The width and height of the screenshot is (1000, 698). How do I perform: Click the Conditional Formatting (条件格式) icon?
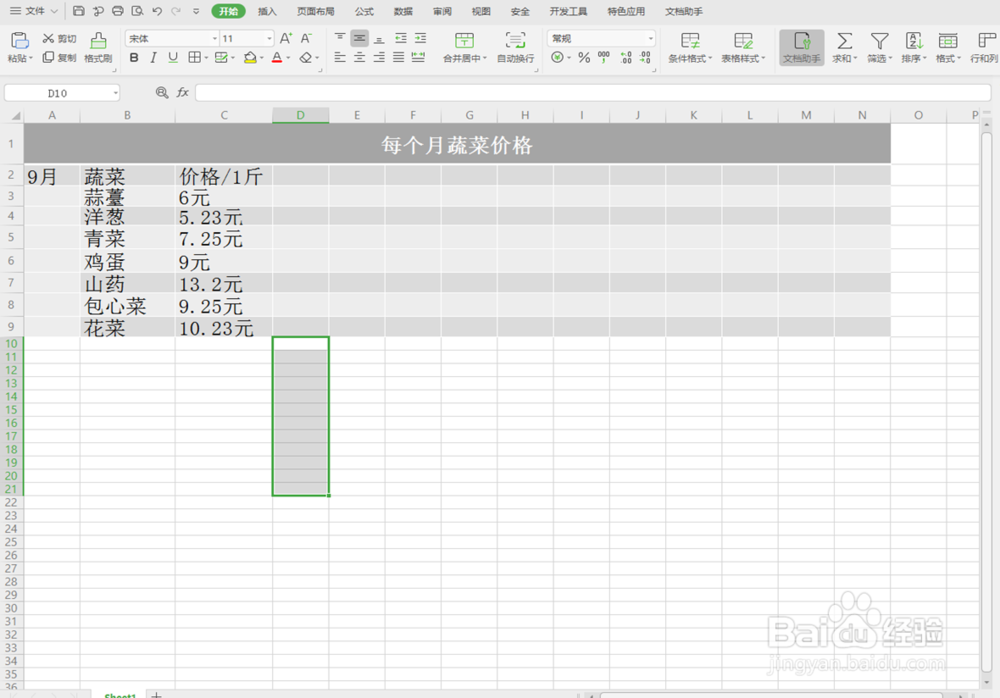690,41
